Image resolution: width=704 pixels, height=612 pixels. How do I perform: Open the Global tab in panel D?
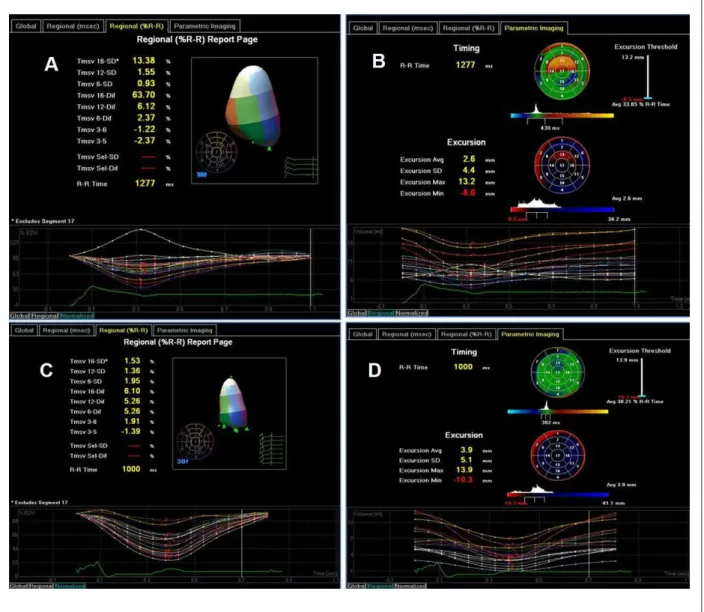(x=362, y=334)
